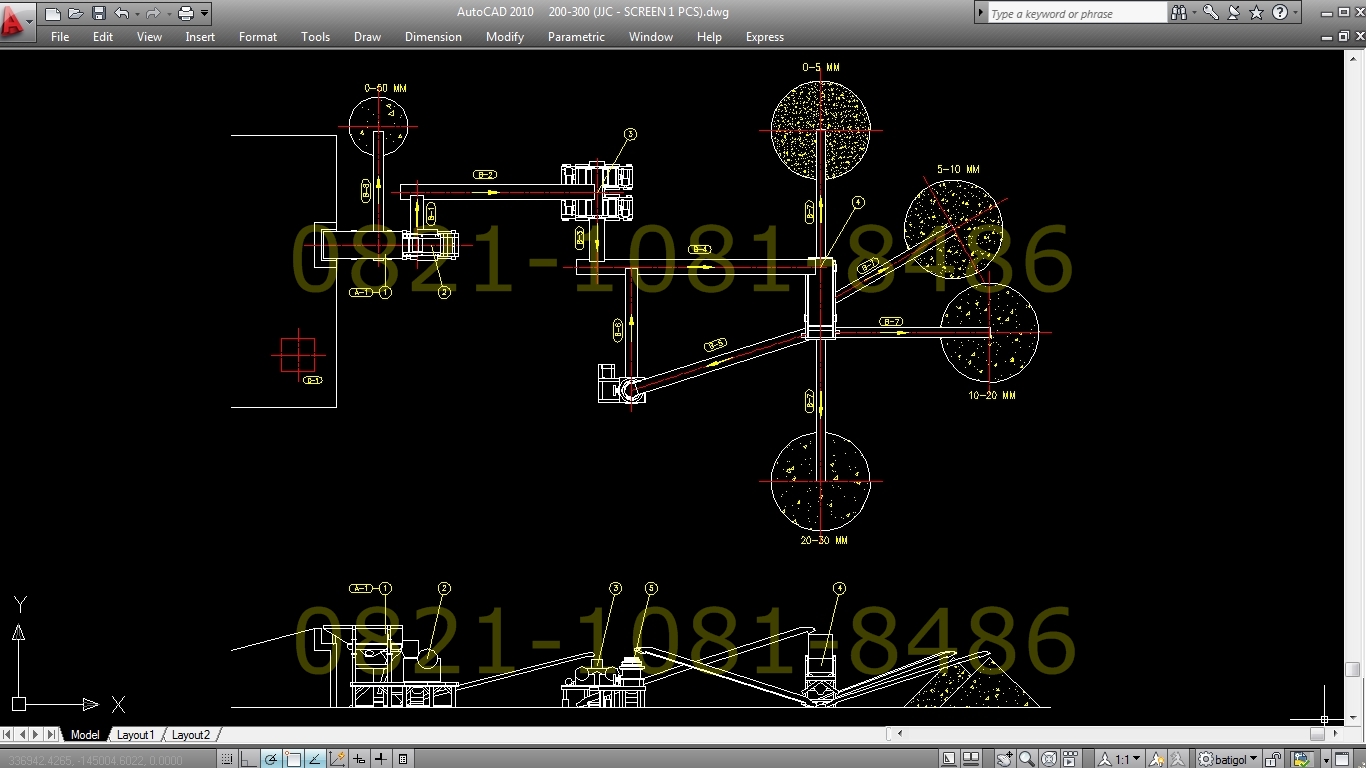This screenshot has width=1366, height=768.
Task: Open the Parametric menu
Action: click(576, 37)
